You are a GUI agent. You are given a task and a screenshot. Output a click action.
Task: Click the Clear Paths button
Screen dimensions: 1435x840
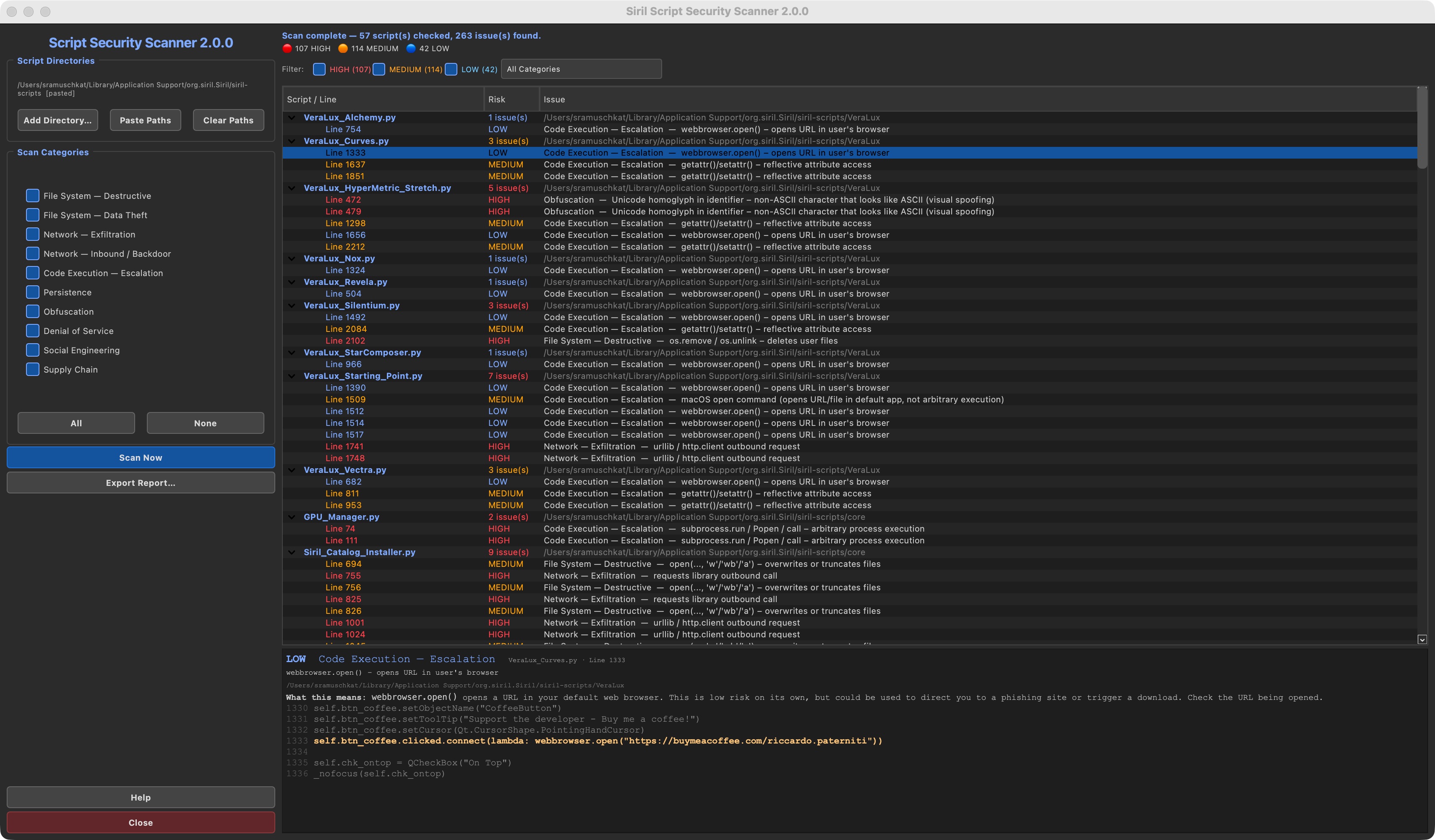pos(228,120)
